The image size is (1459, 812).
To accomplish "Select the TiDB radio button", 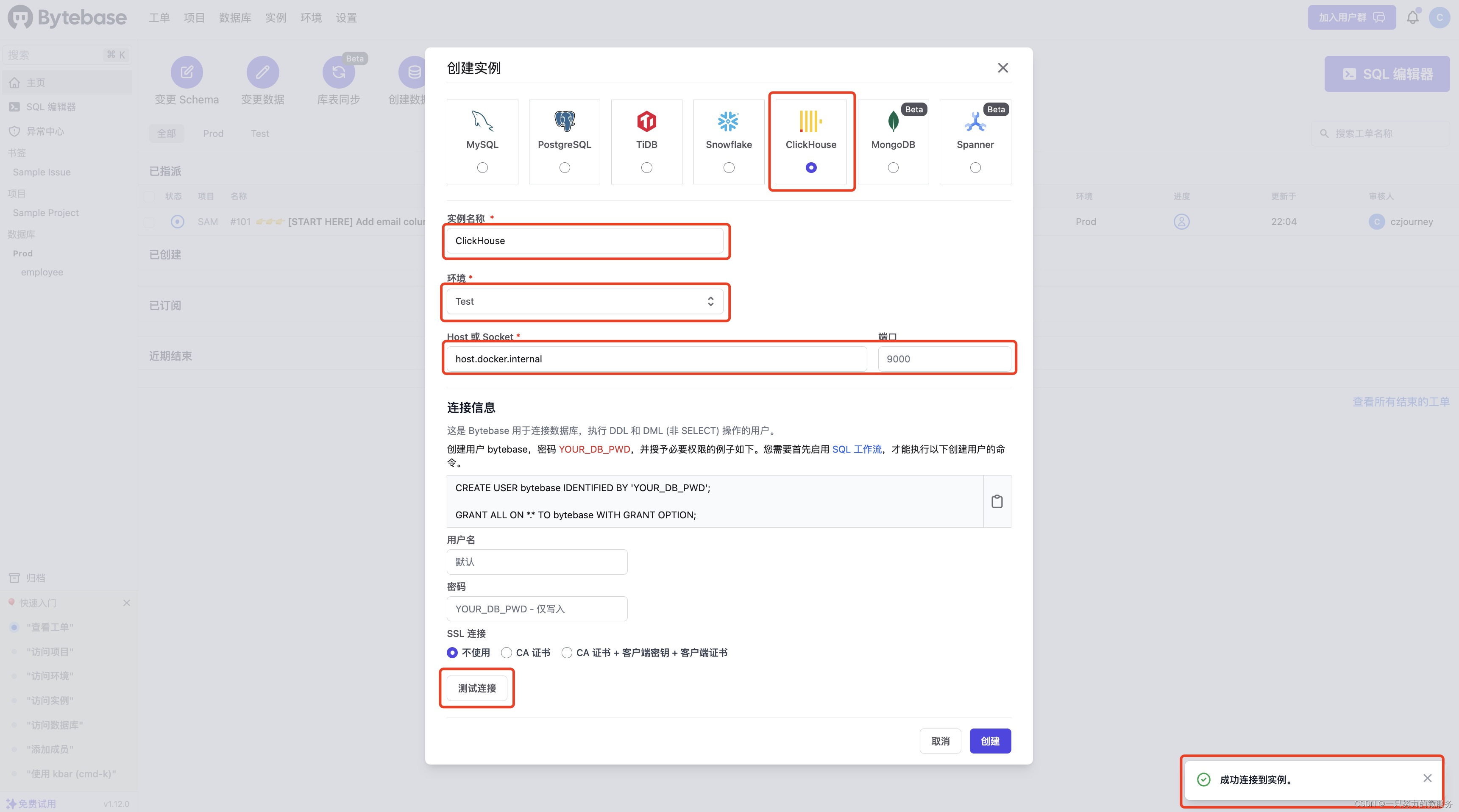I will (x=646, y=167).
